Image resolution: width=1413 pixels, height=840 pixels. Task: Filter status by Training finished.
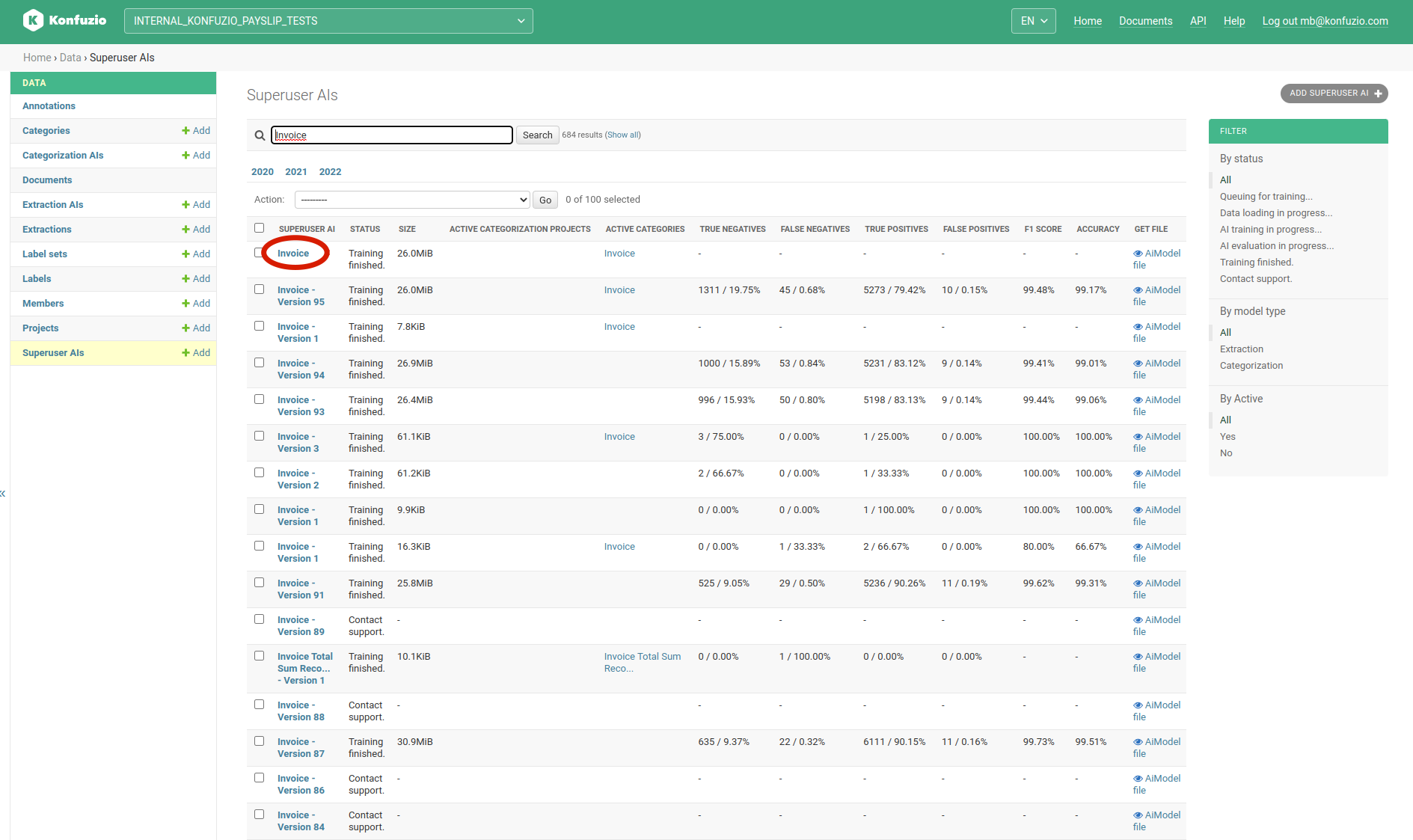coord(1257,263)
